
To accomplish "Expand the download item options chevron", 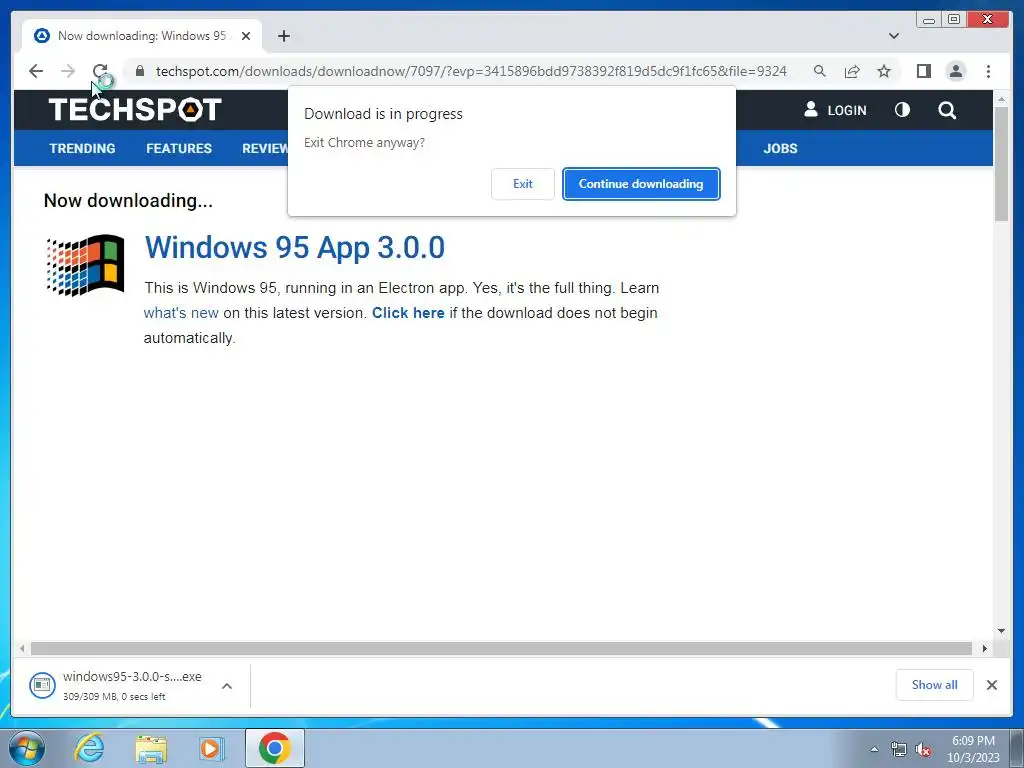I will pyautogui.click(x=227, y=686).
